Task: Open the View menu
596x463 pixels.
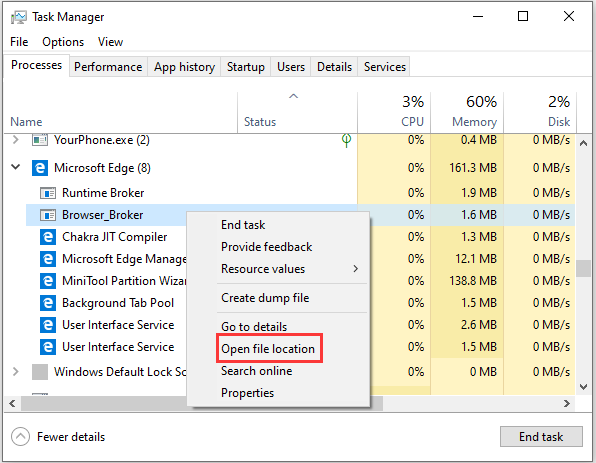Action: coord(110,42)
